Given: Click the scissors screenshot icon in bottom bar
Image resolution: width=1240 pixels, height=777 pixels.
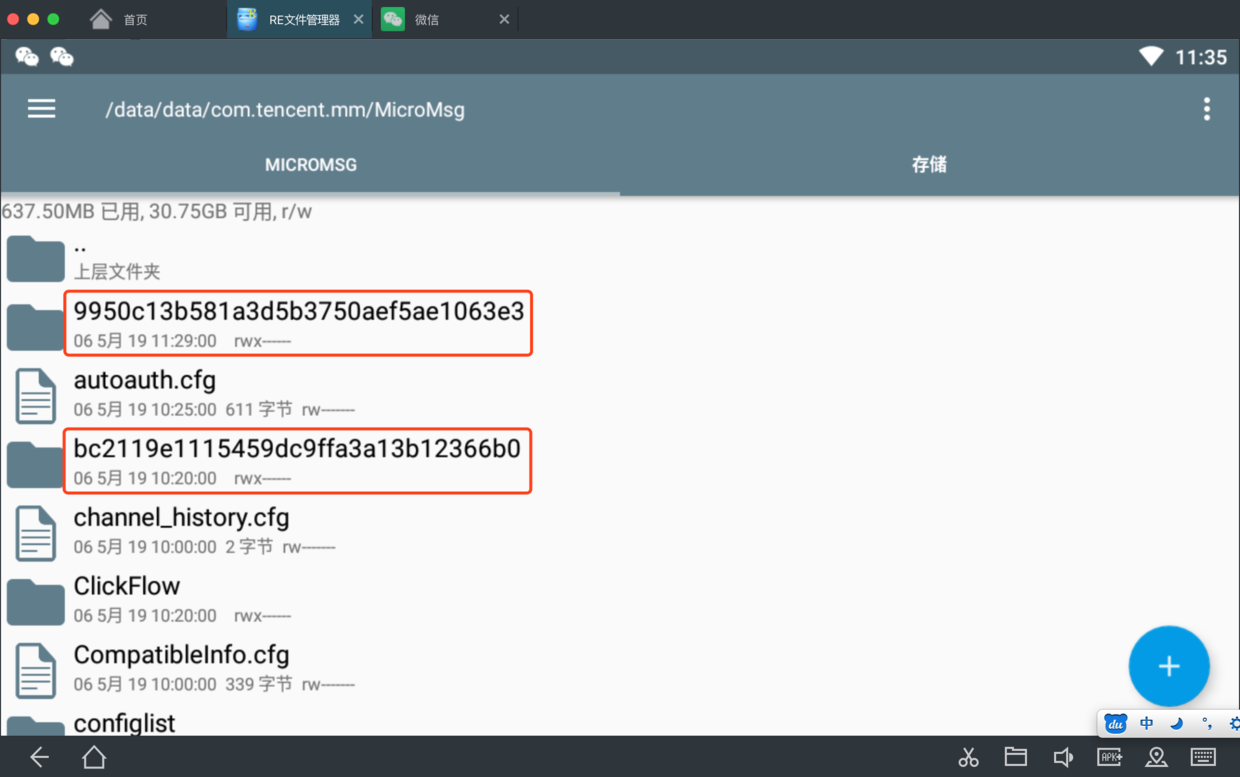Looking at the screenshot, I should 968,757.
